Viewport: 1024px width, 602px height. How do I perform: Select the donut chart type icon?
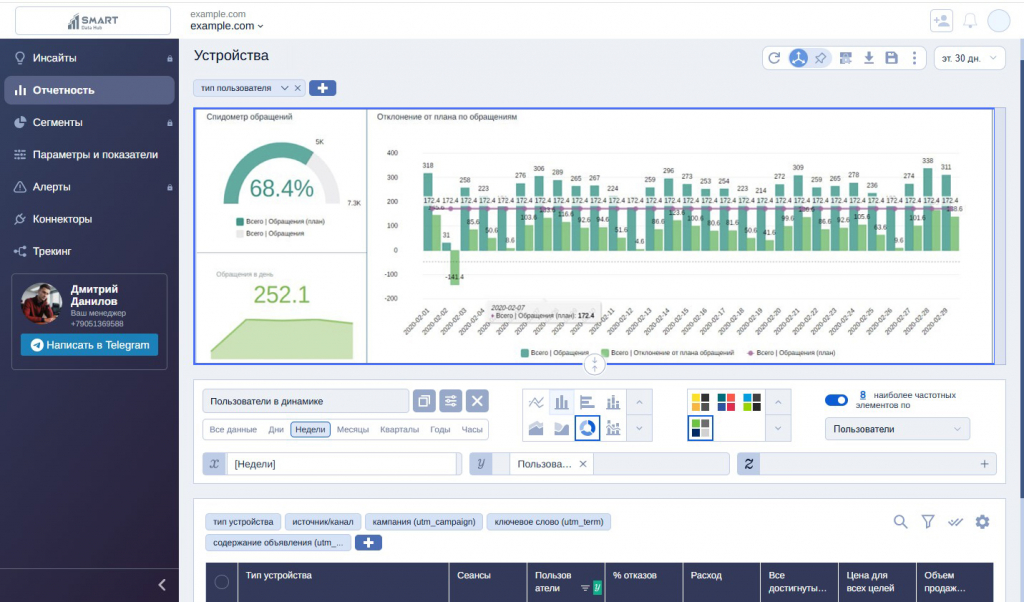coord(587,428)
